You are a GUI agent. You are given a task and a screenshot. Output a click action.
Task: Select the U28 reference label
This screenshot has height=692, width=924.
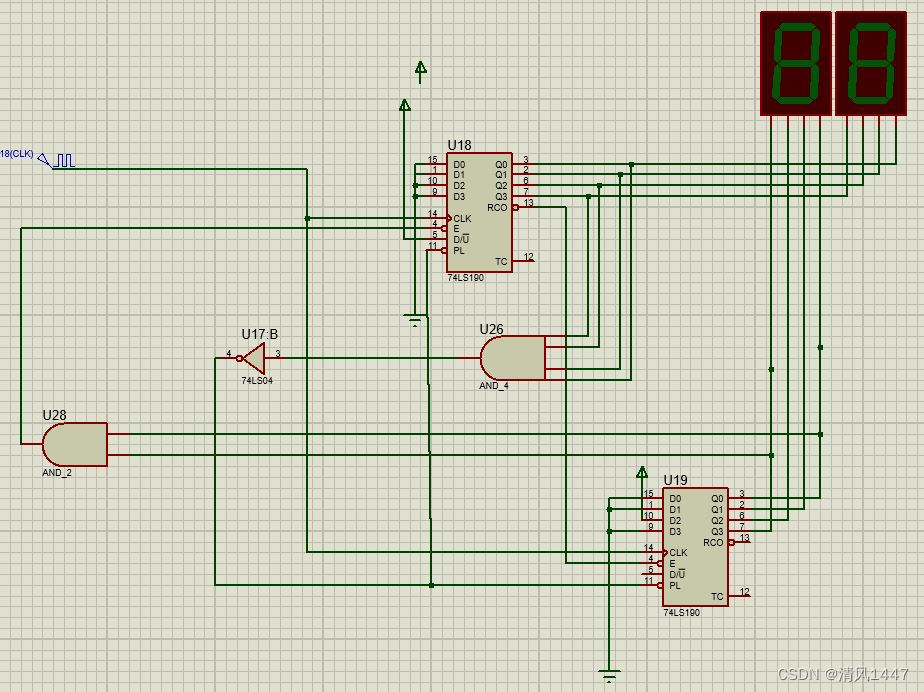coord(54,415)
